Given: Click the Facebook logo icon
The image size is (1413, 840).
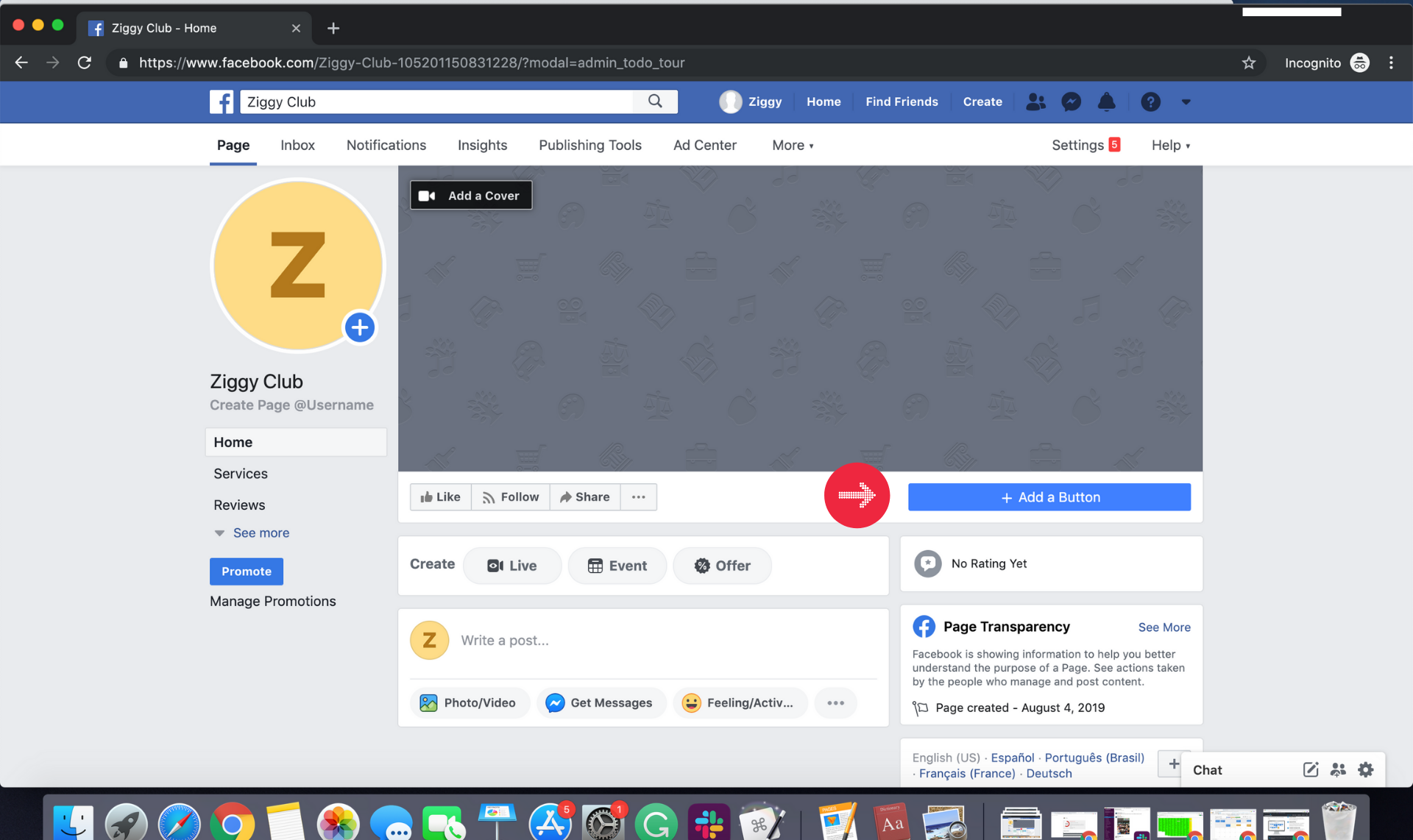Looking at the screenshot, I should 222,102.
